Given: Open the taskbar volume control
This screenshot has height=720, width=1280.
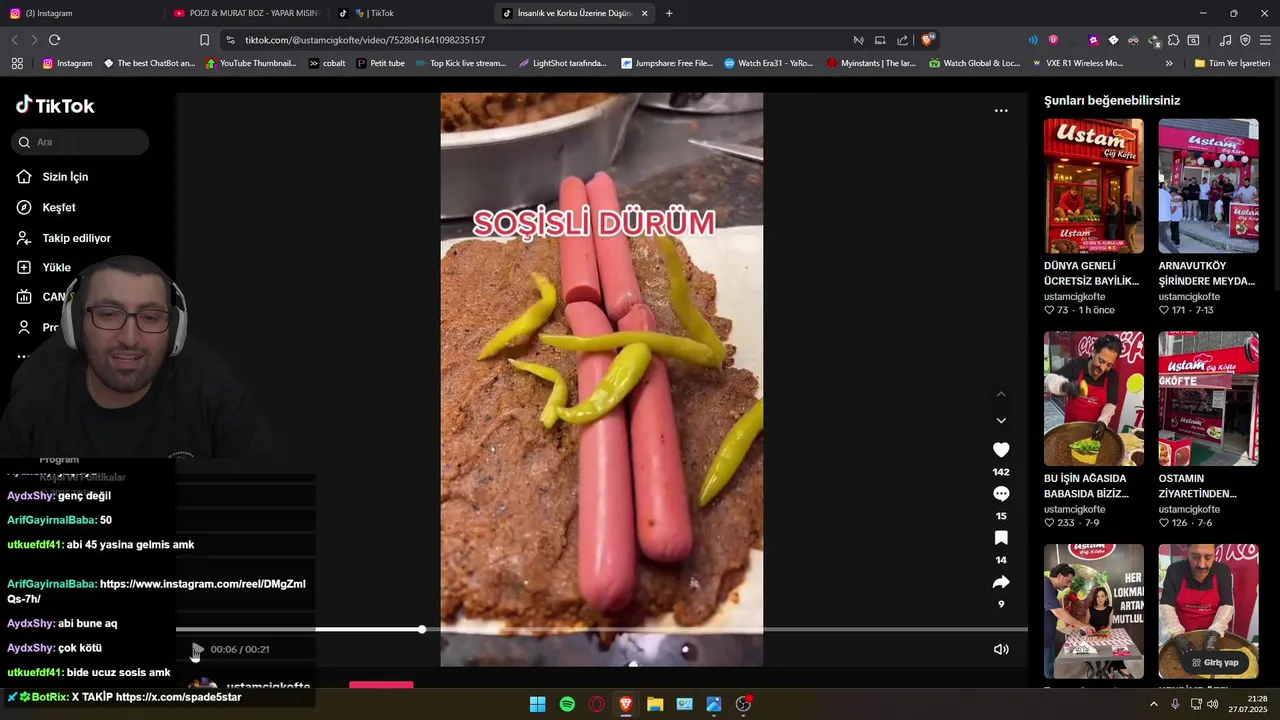Looking at the screenshot, I should pos(1213,704).
